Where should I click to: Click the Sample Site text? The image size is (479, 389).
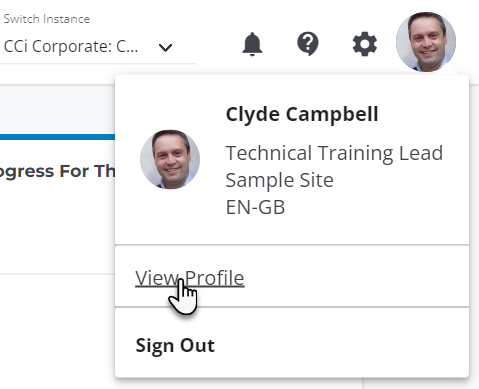point(279,180)
